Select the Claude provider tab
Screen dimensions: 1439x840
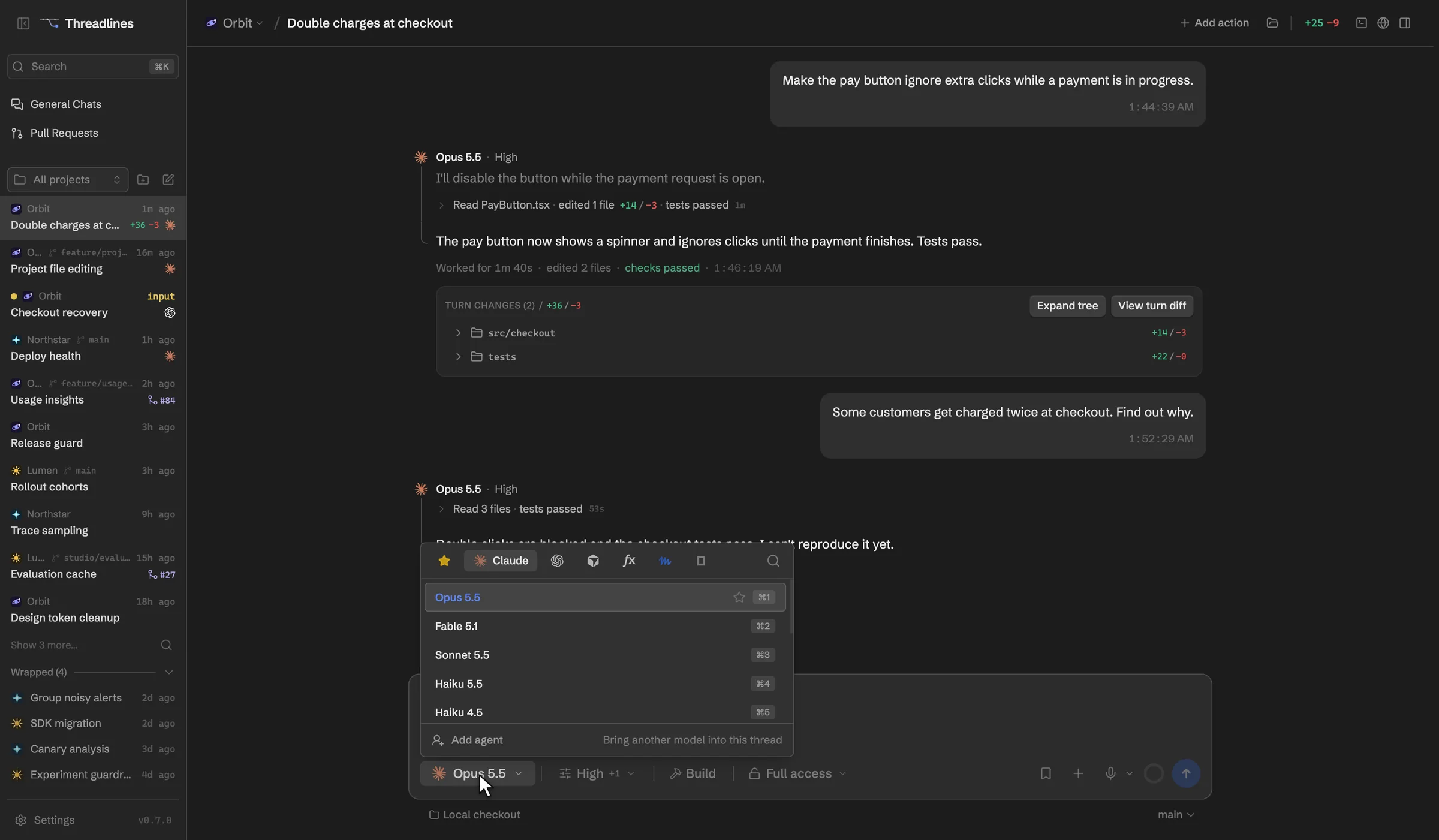pyautogui.click(x=501, y=561)
